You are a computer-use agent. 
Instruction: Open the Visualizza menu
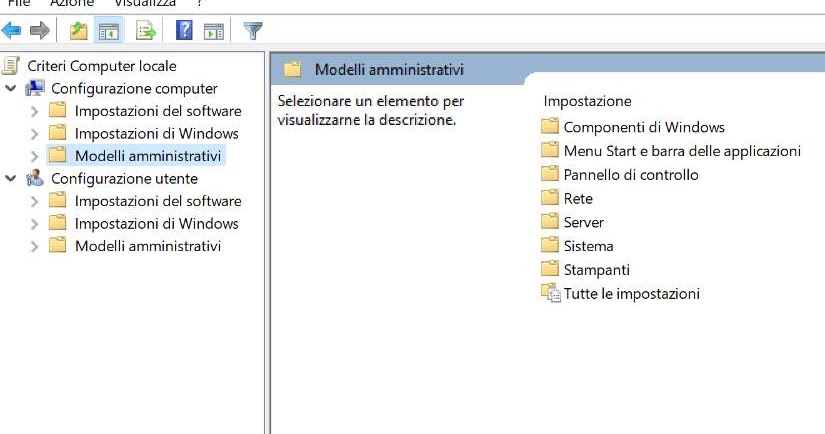click(145, 4)
